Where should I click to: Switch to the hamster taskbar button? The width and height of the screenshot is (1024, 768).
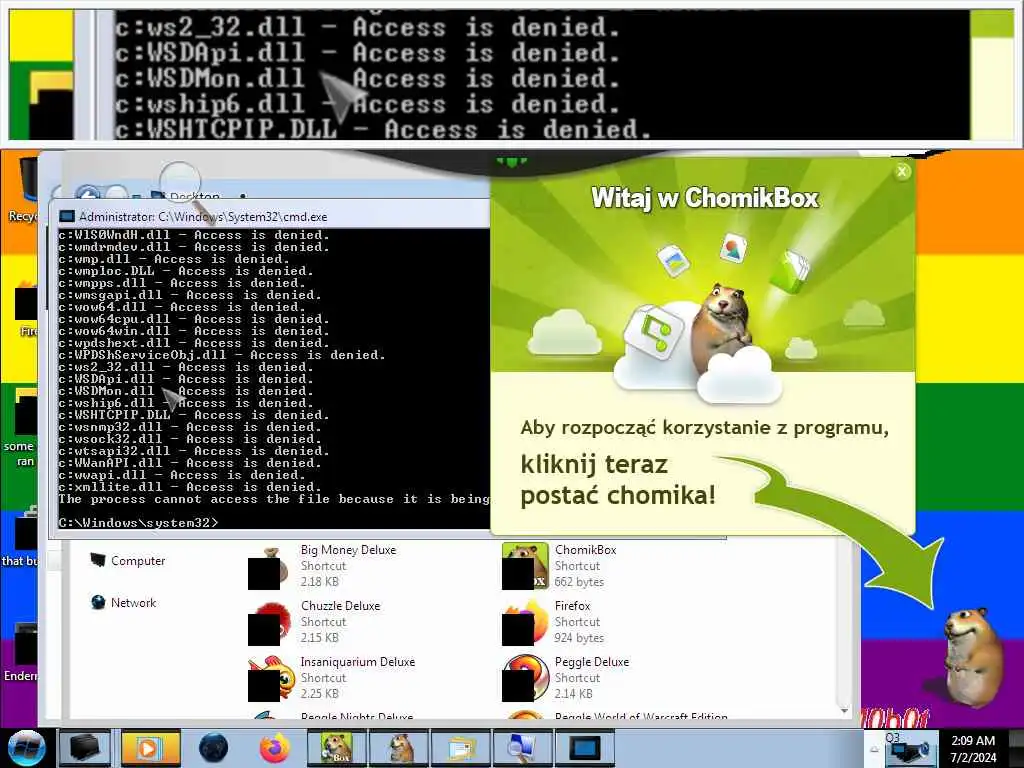coord(400,748)
